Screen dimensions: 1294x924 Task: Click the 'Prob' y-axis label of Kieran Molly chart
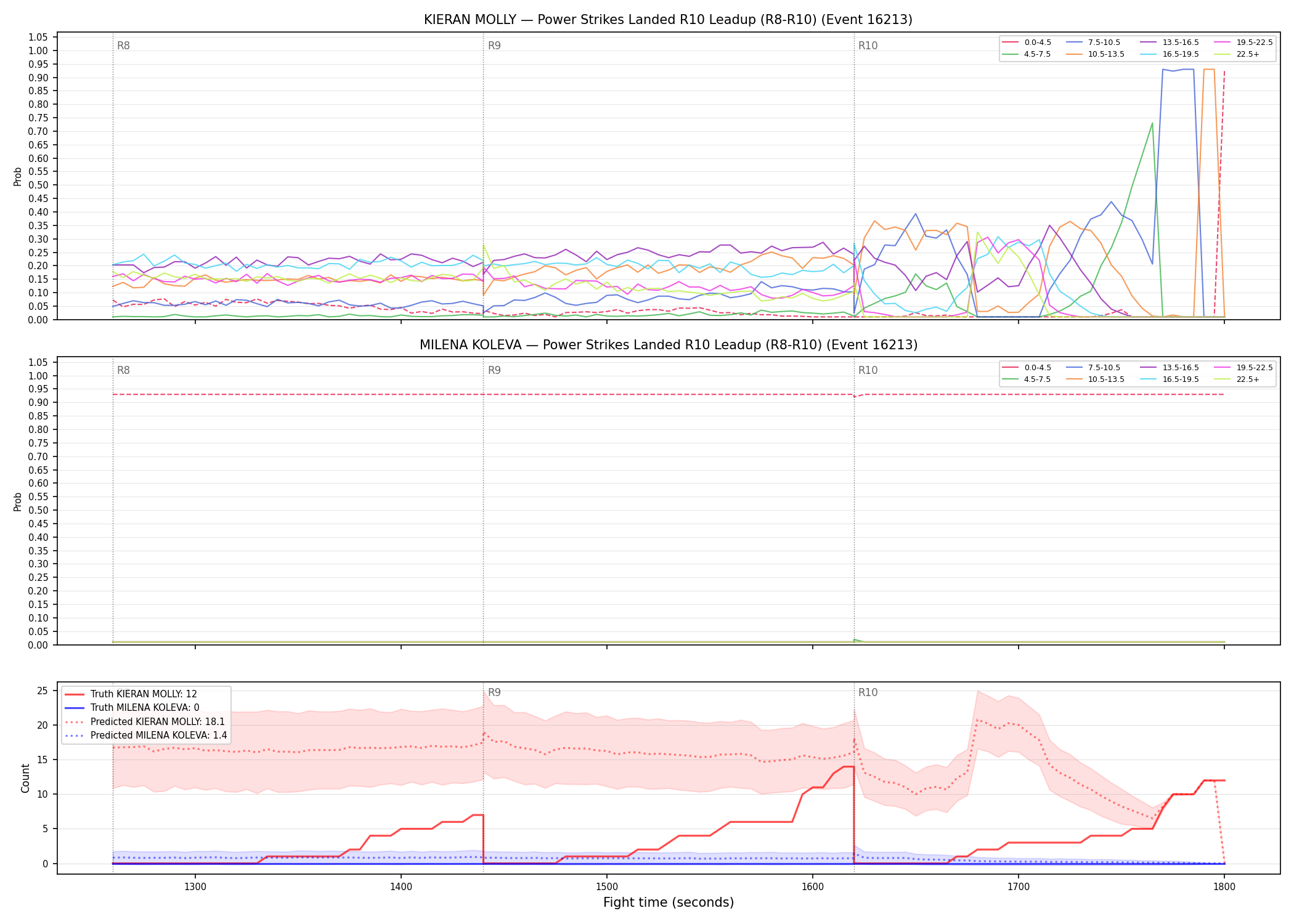[18, 177]
